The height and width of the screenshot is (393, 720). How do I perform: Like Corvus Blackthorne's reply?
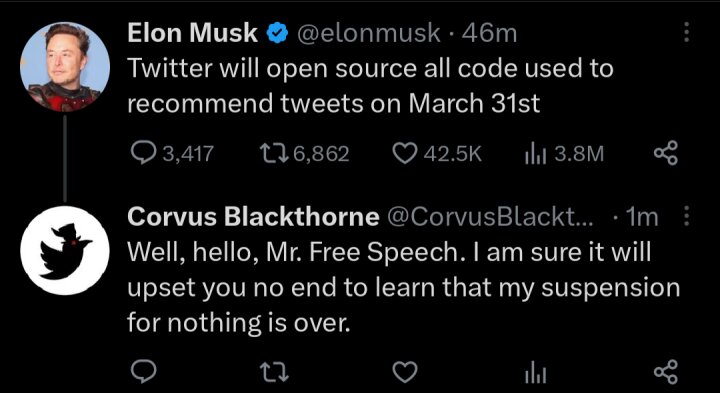[x=406, y=371]
